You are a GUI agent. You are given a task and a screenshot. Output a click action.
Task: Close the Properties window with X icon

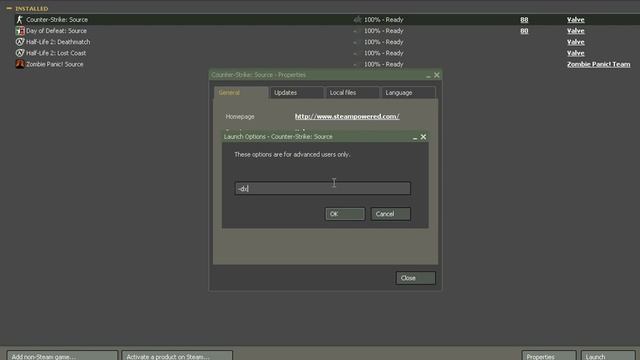pyautogui.click(x=437, y=75)
